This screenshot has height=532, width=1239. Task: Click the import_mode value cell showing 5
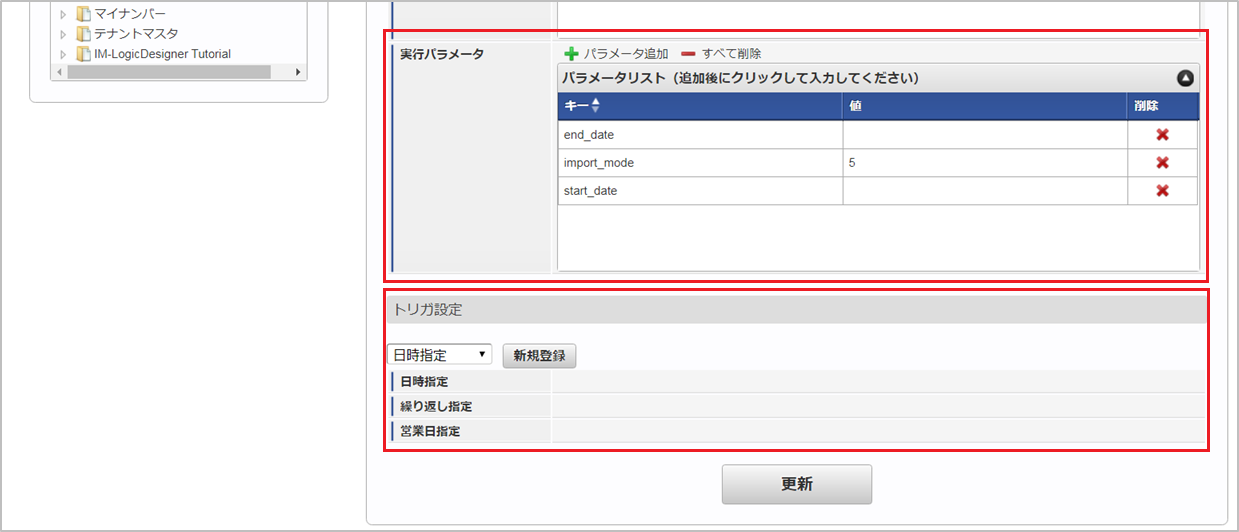point(985,163)
